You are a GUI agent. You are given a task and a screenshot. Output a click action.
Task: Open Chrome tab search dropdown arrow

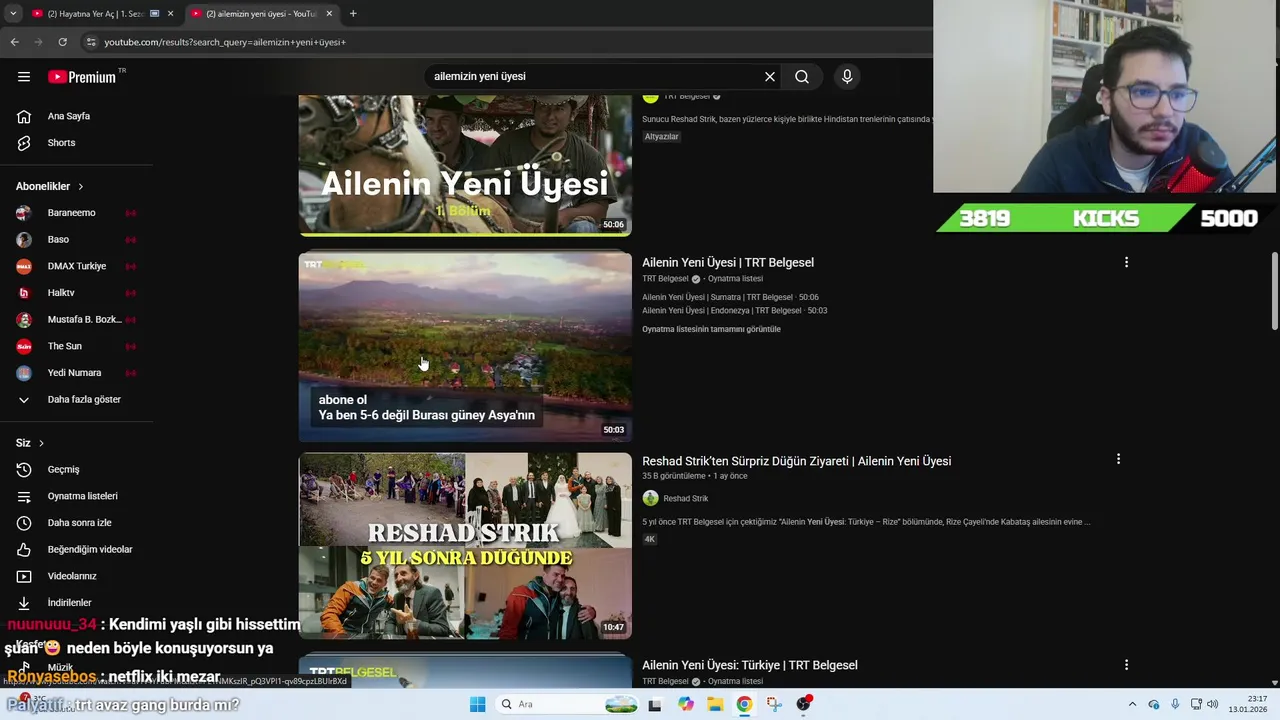click(x=12, y=14)
